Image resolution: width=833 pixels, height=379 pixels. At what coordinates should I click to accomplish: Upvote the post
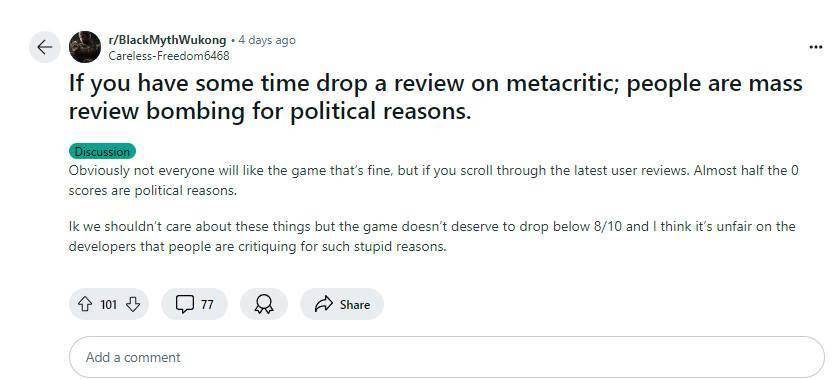tap(85, 304)
